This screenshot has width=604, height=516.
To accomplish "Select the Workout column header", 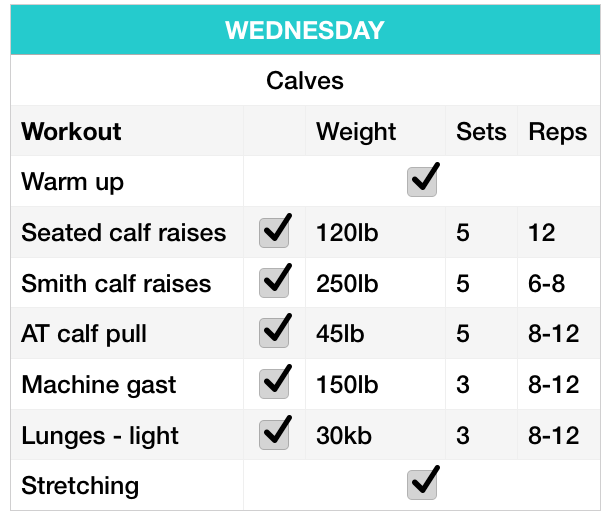I will 71,132.
